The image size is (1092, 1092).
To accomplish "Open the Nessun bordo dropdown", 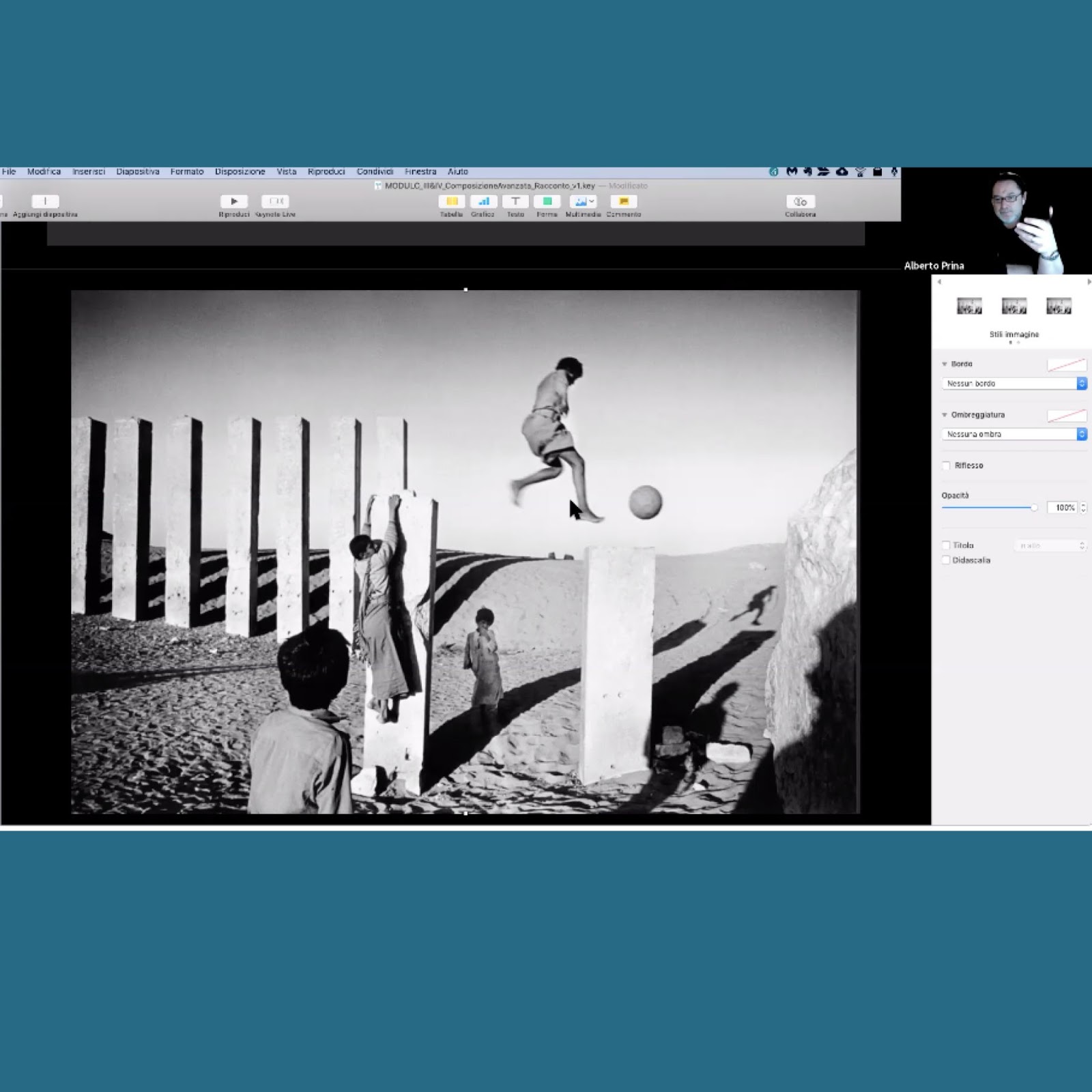I will pyautogui.click(x=1014, y=384).
